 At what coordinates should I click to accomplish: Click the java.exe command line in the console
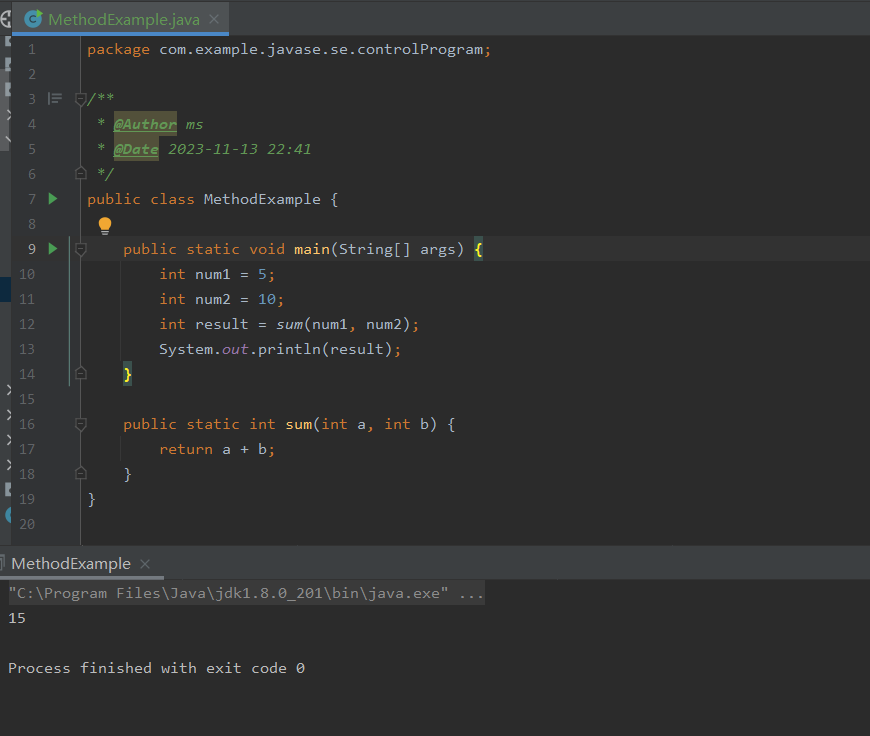click(246, 593)
